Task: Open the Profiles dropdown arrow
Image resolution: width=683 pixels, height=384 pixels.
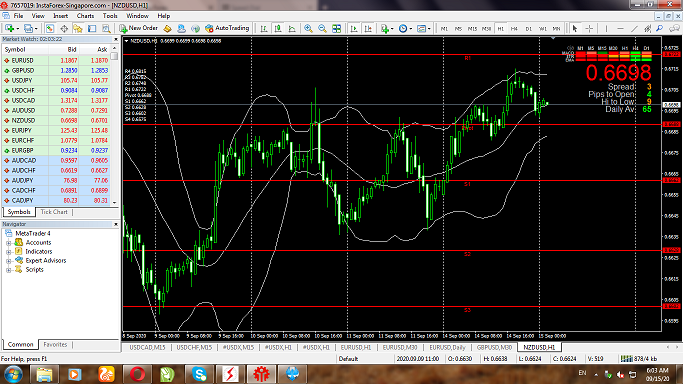Action: [36, 29]
